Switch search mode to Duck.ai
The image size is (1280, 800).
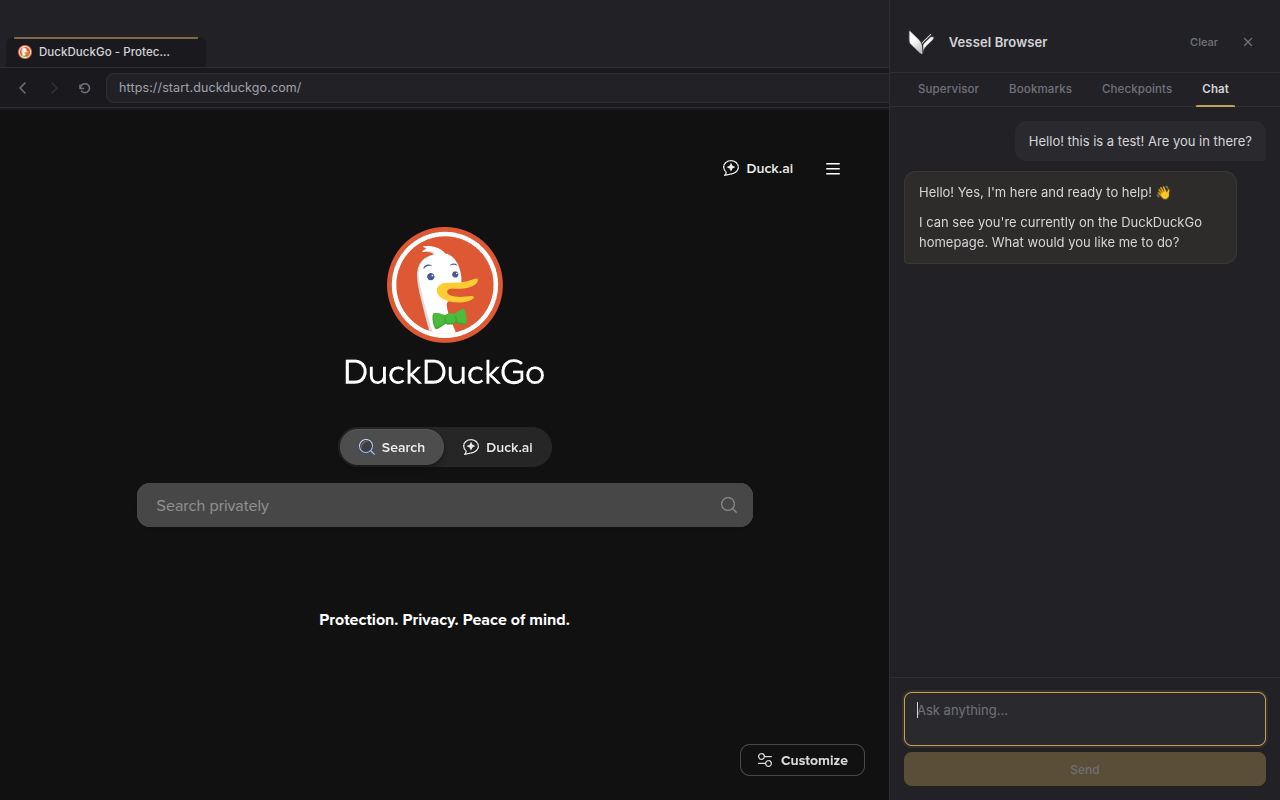(x=497, y=447)
